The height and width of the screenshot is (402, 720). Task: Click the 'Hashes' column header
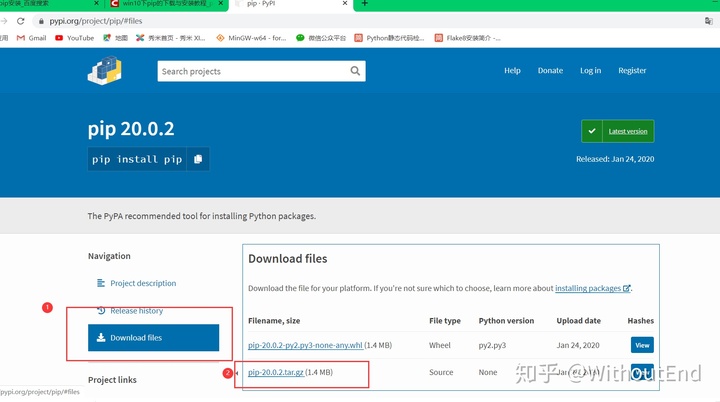[641, 321]
